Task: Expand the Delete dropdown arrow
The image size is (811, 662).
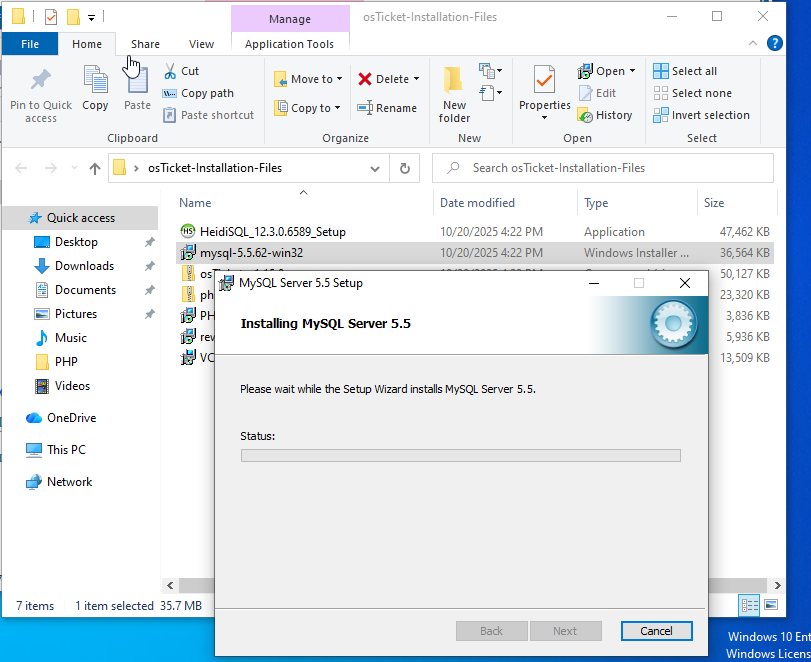Action: [416, 79]
